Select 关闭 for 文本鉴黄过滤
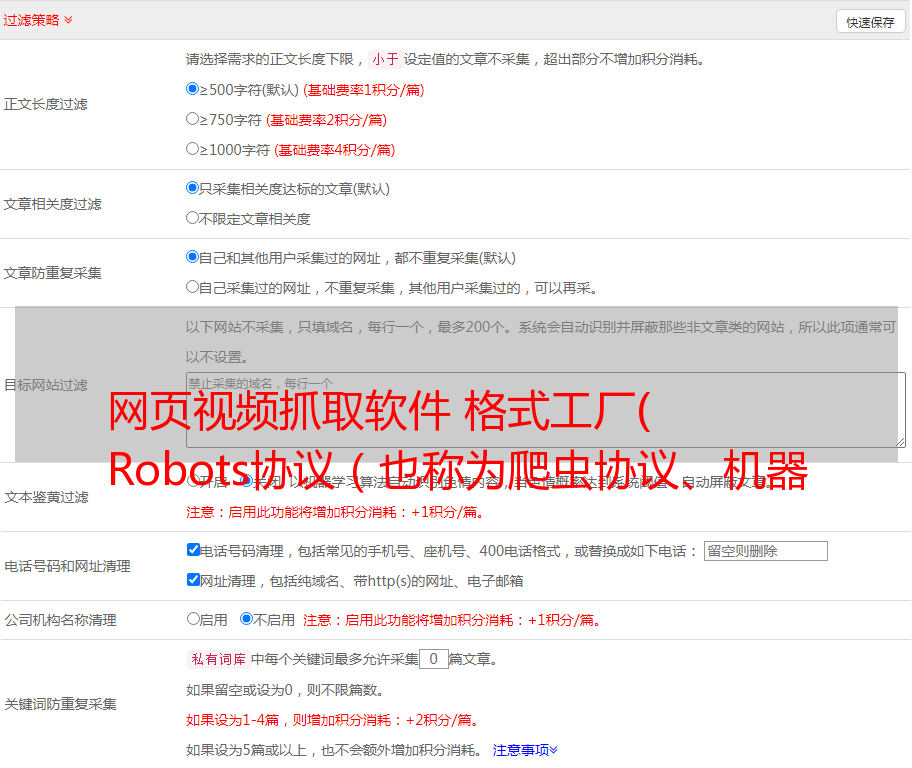The image size is (912, 768). pyautogui.click(x=247, y=481)
